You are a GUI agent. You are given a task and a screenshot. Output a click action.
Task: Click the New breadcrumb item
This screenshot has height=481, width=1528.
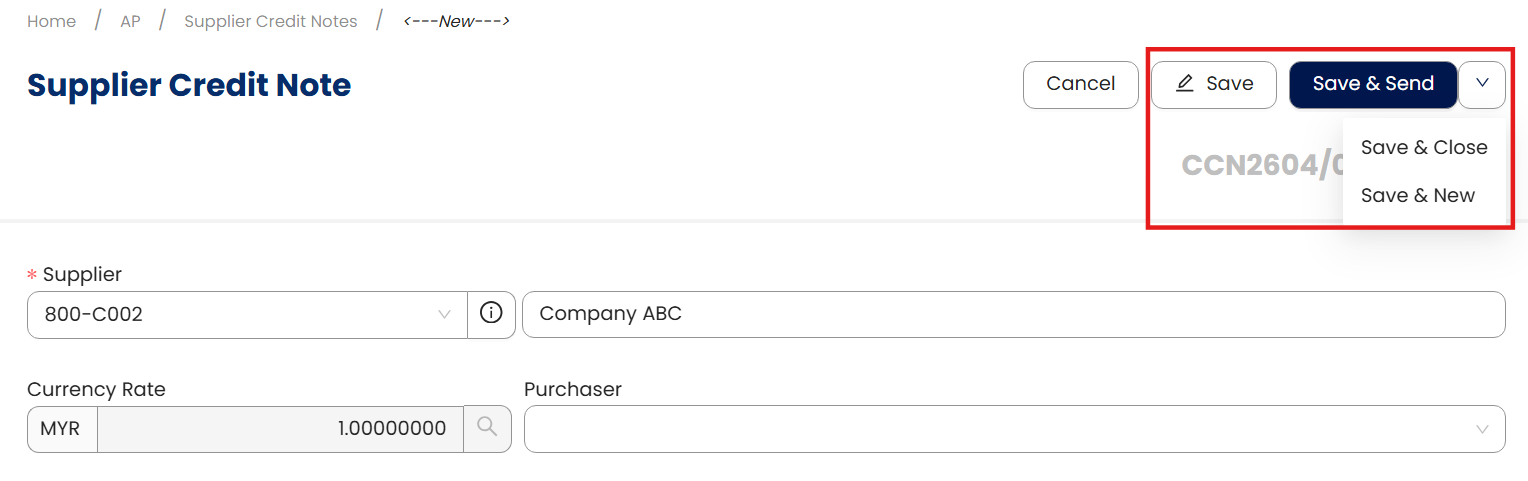tap(456, 21)
